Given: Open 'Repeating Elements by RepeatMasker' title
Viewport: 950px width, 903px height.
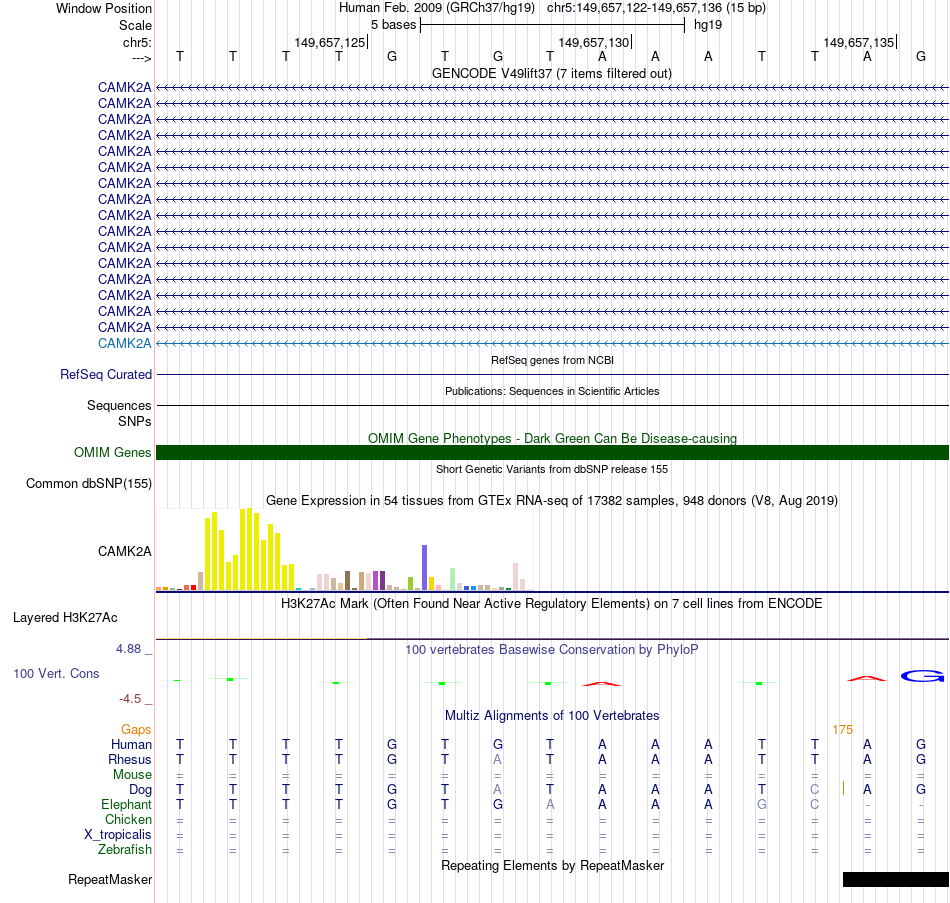Looking at the screenshot, I should pyautogui.click(x=552, y=865).
